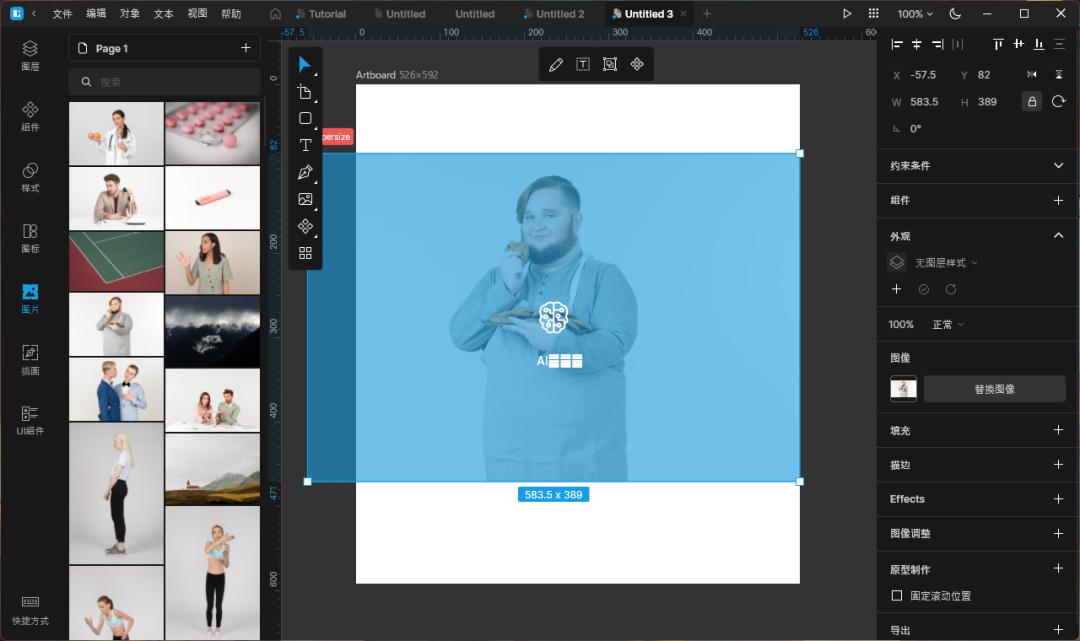This screenshot has height=641, width=1080.
Task: Open the 图层 (Layers) sidebar panel
Action: click(x=30, y=55)
